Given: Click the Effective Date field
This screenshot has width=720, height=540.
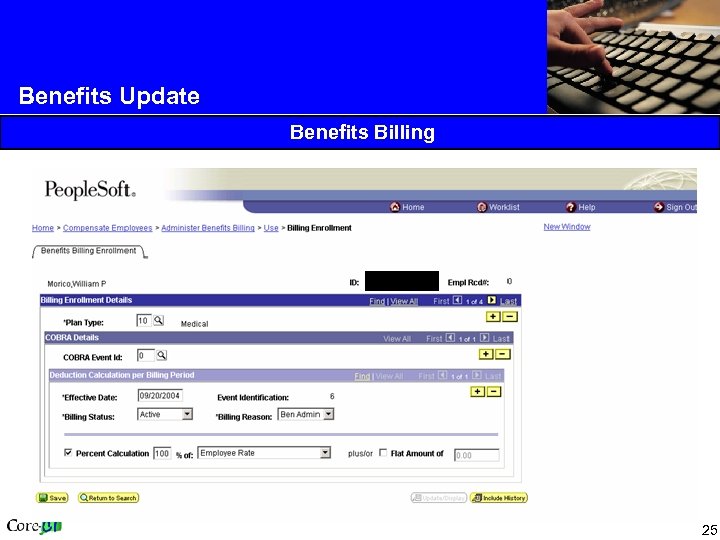Looking at the screenshot, I should point(160,396).
